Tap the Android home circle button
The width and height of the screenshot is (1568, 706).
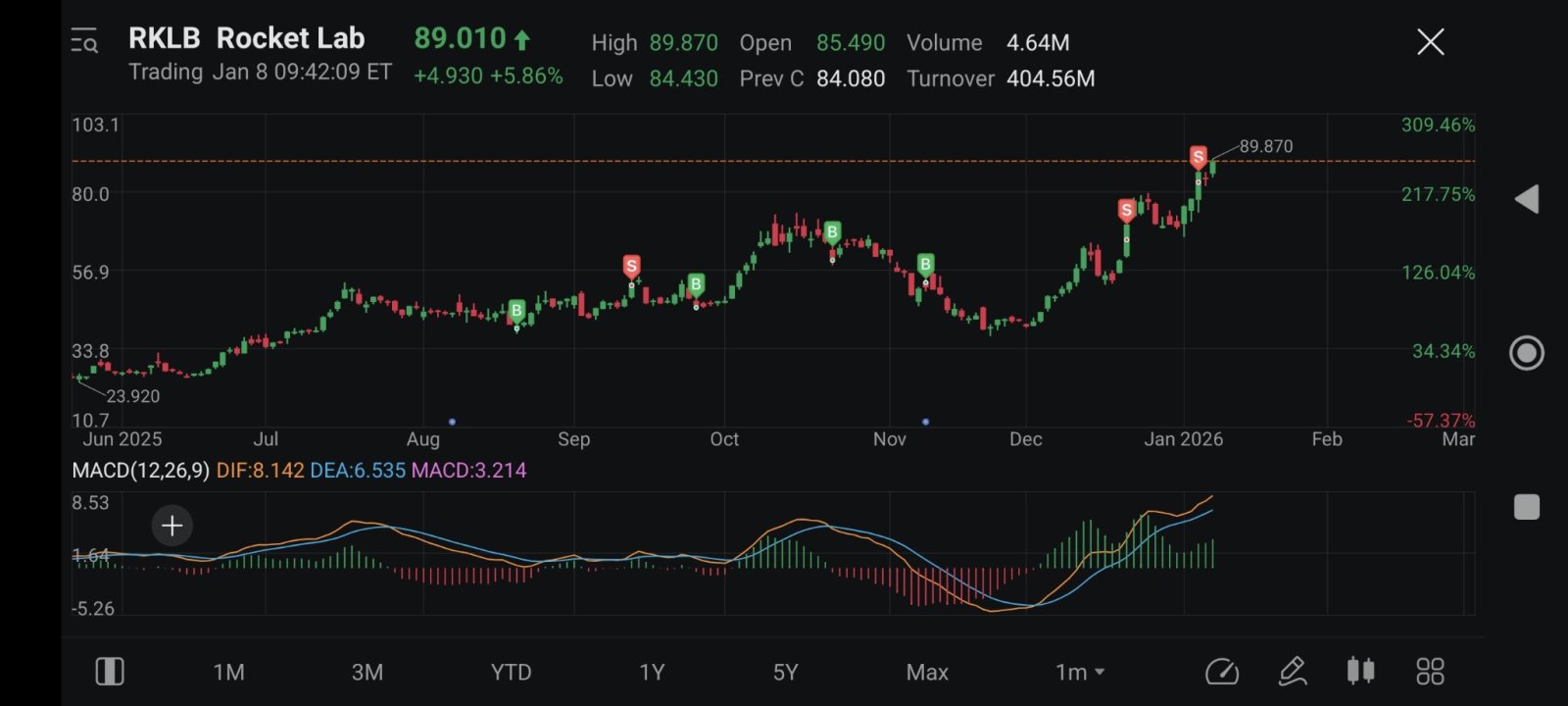click(1527, 353)
